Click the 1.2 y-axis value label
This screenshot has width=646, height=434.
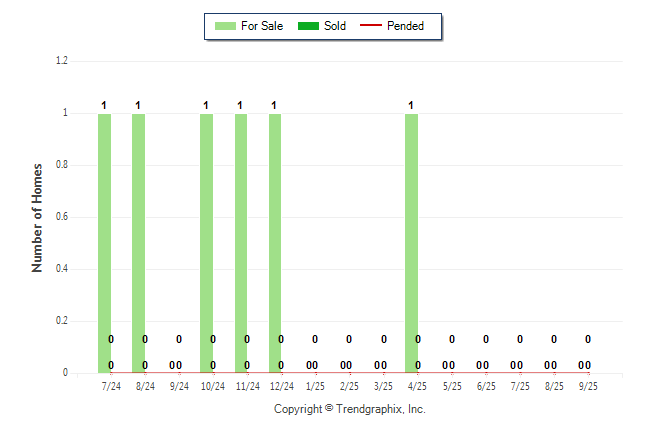pos(61,61)
